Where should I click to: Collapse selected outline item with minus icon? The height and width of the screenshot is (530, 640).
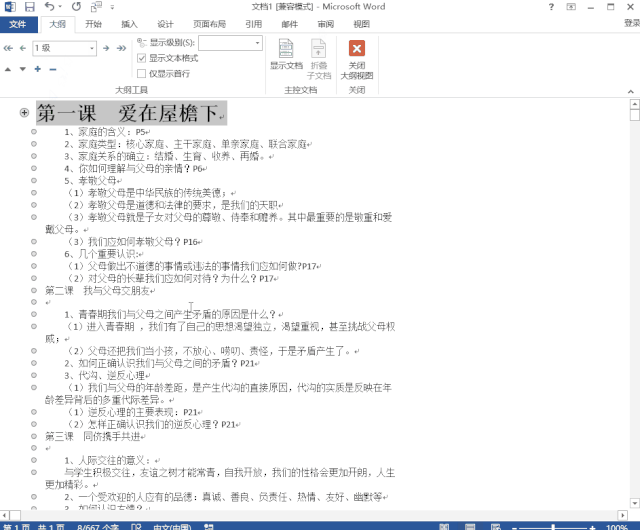[x=53, y=69]
